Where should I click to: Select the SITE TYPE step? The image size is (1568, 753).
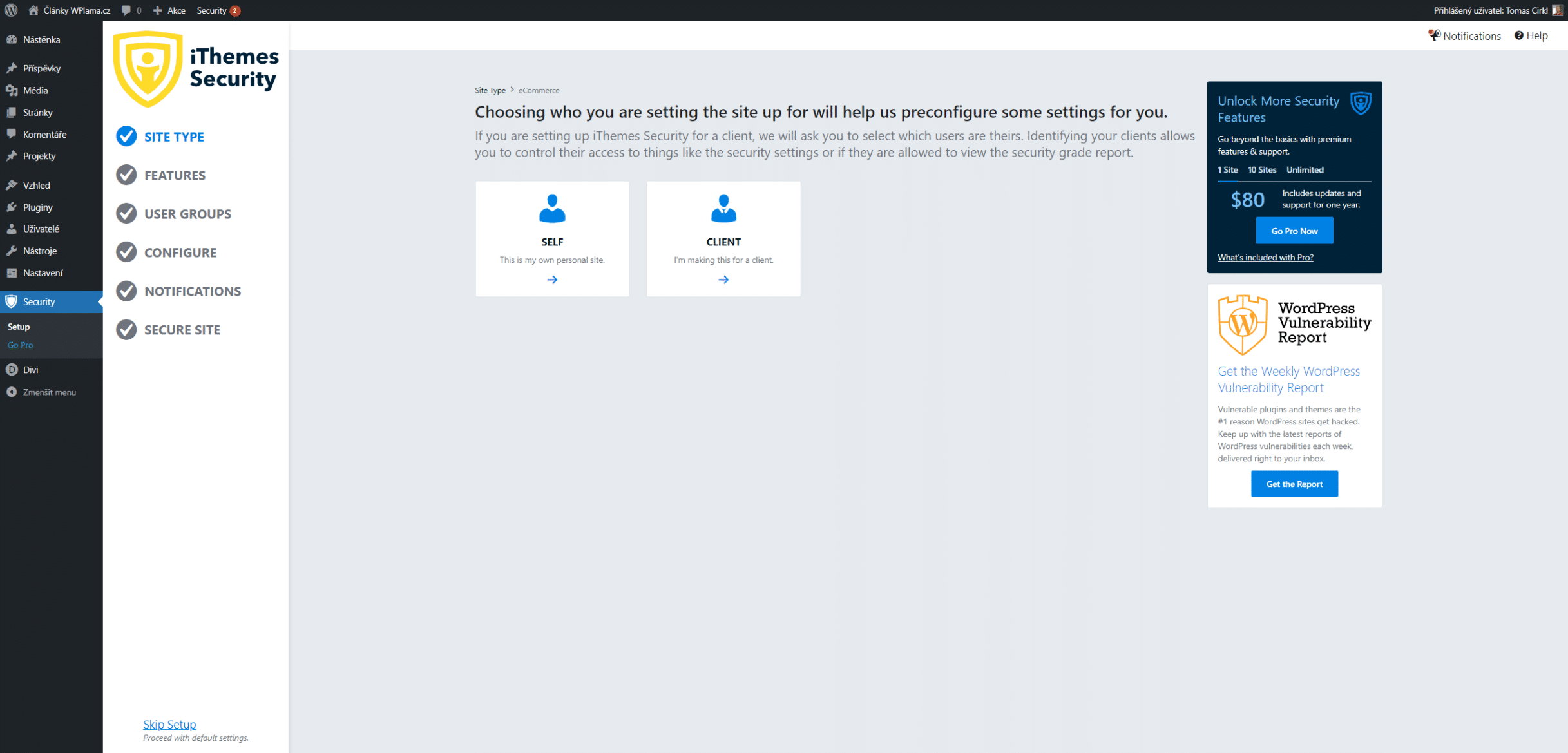click(160, 137)
